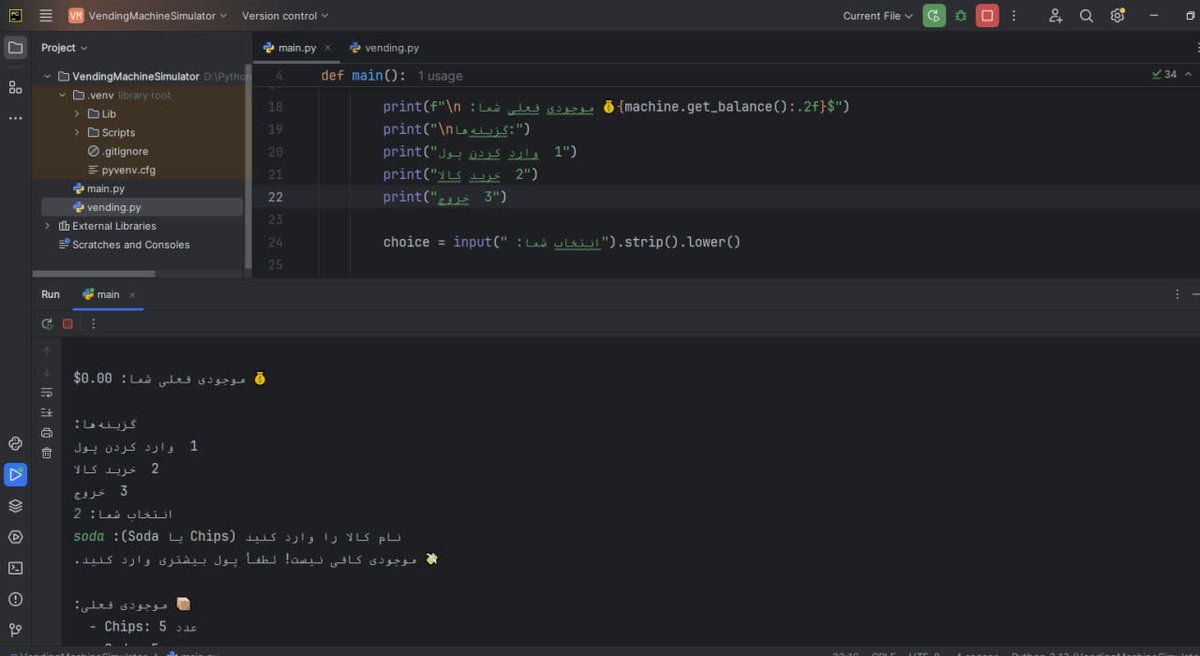The image size is (1200, 656).
Task: Expand the Scripts folder
Action: (x=77, y=132)
